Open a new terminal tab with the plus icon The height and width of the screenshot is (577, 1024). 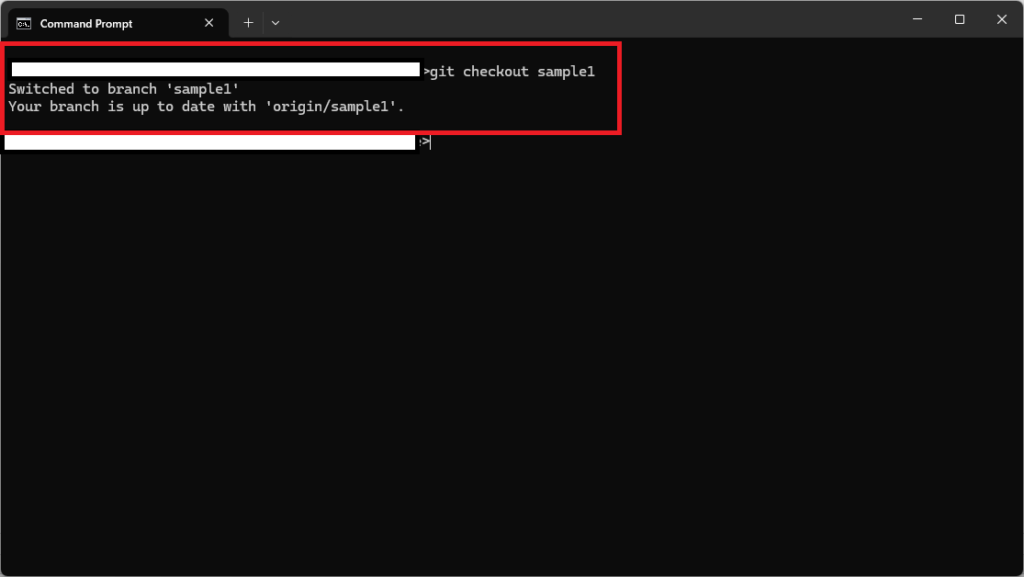248,22
